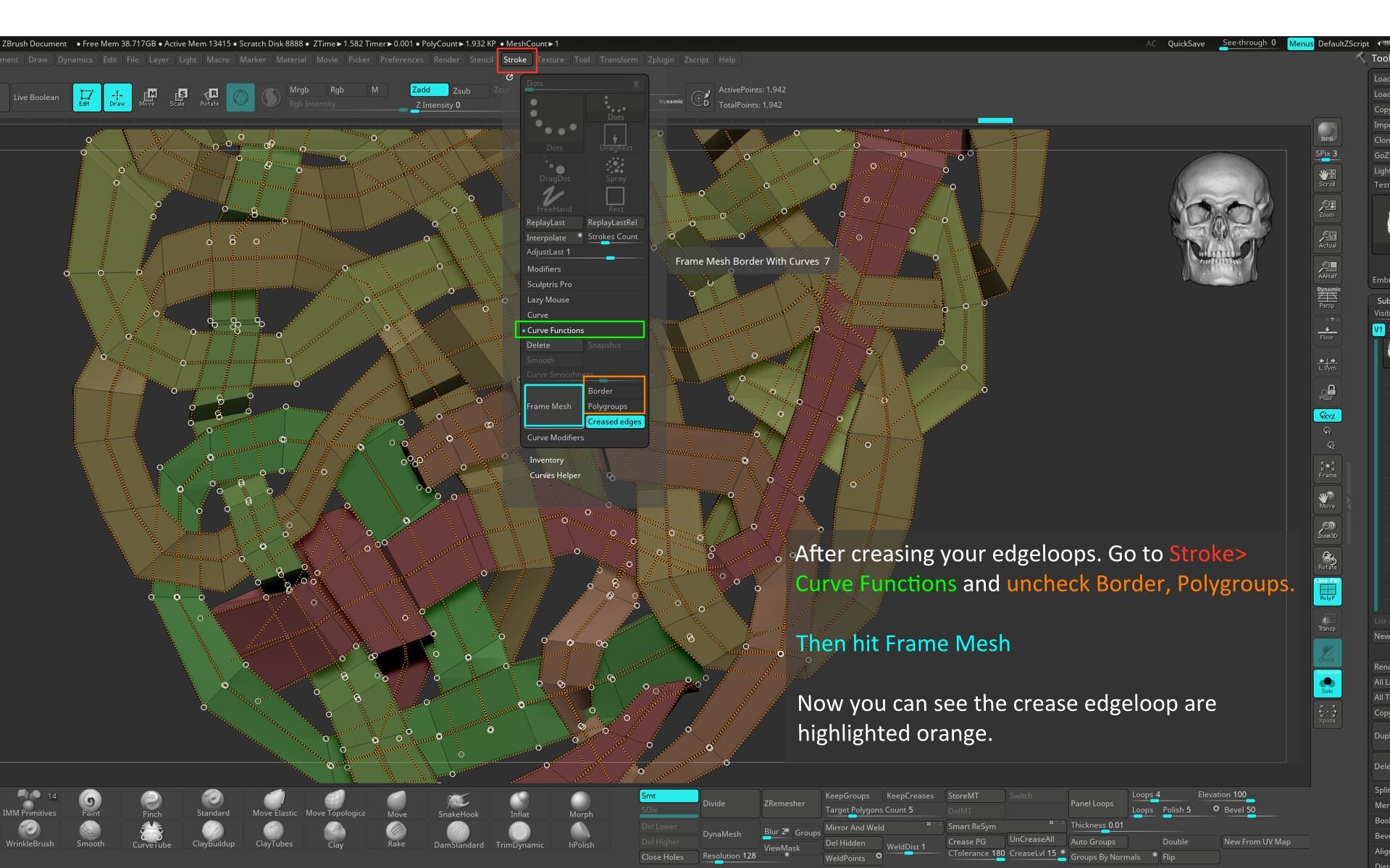Toggle Solo mode icon

tap(1327, 683)
